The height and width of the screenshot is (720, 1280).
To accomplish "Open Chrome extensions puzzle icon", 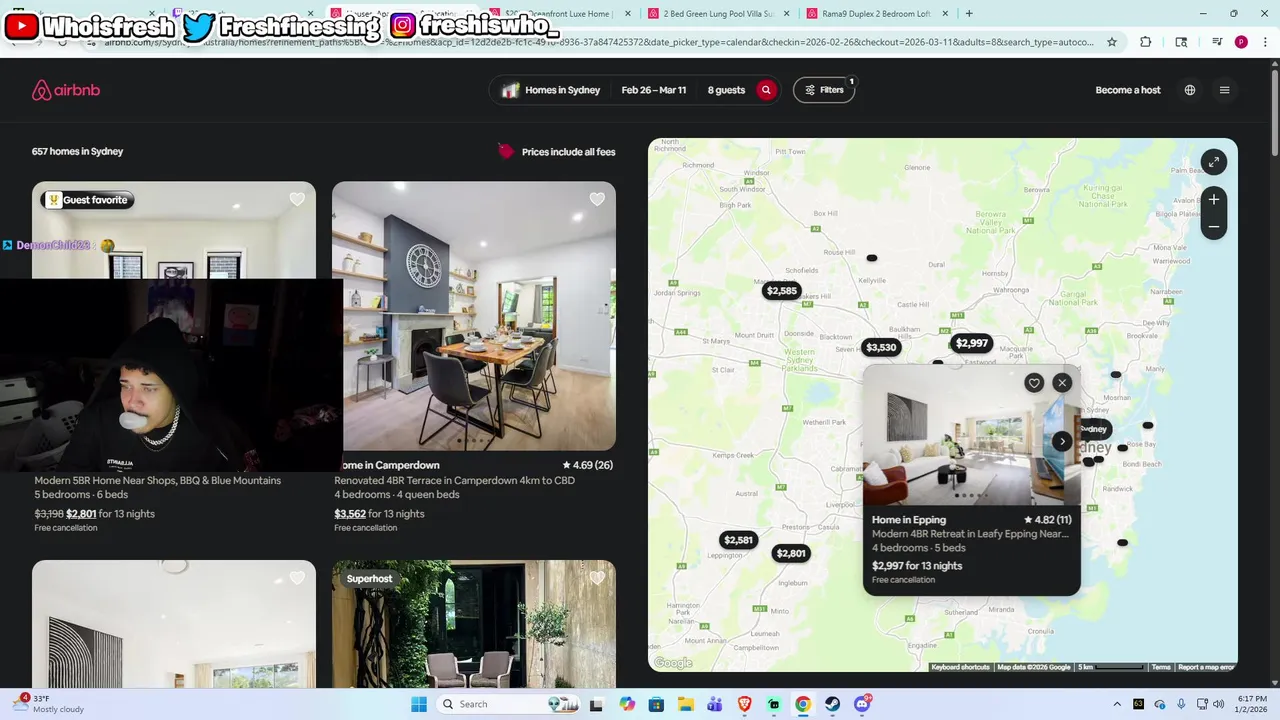I will click(x=1146, y=42).
